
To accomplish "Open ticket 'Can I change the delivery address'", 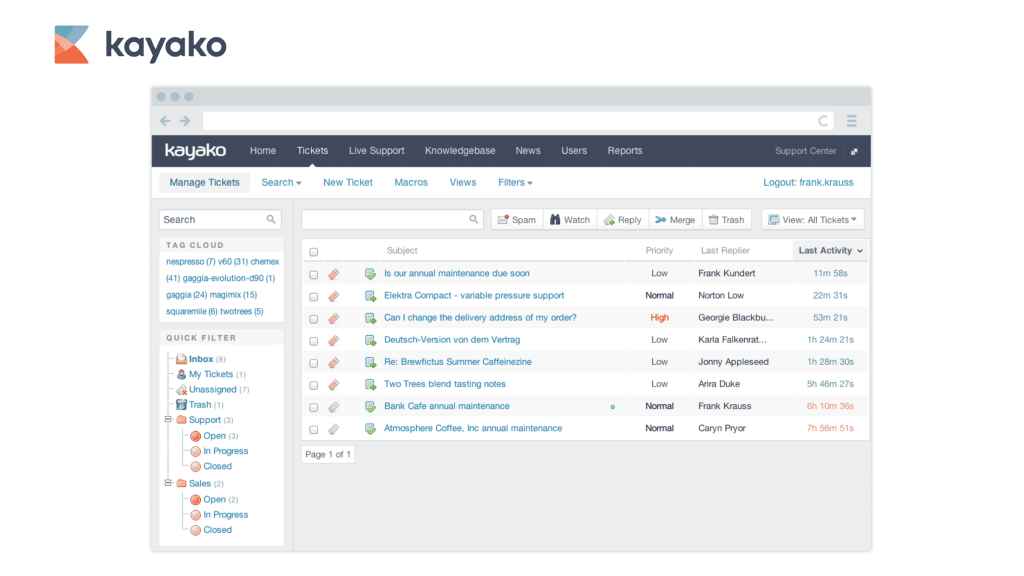I will (480, 318).
